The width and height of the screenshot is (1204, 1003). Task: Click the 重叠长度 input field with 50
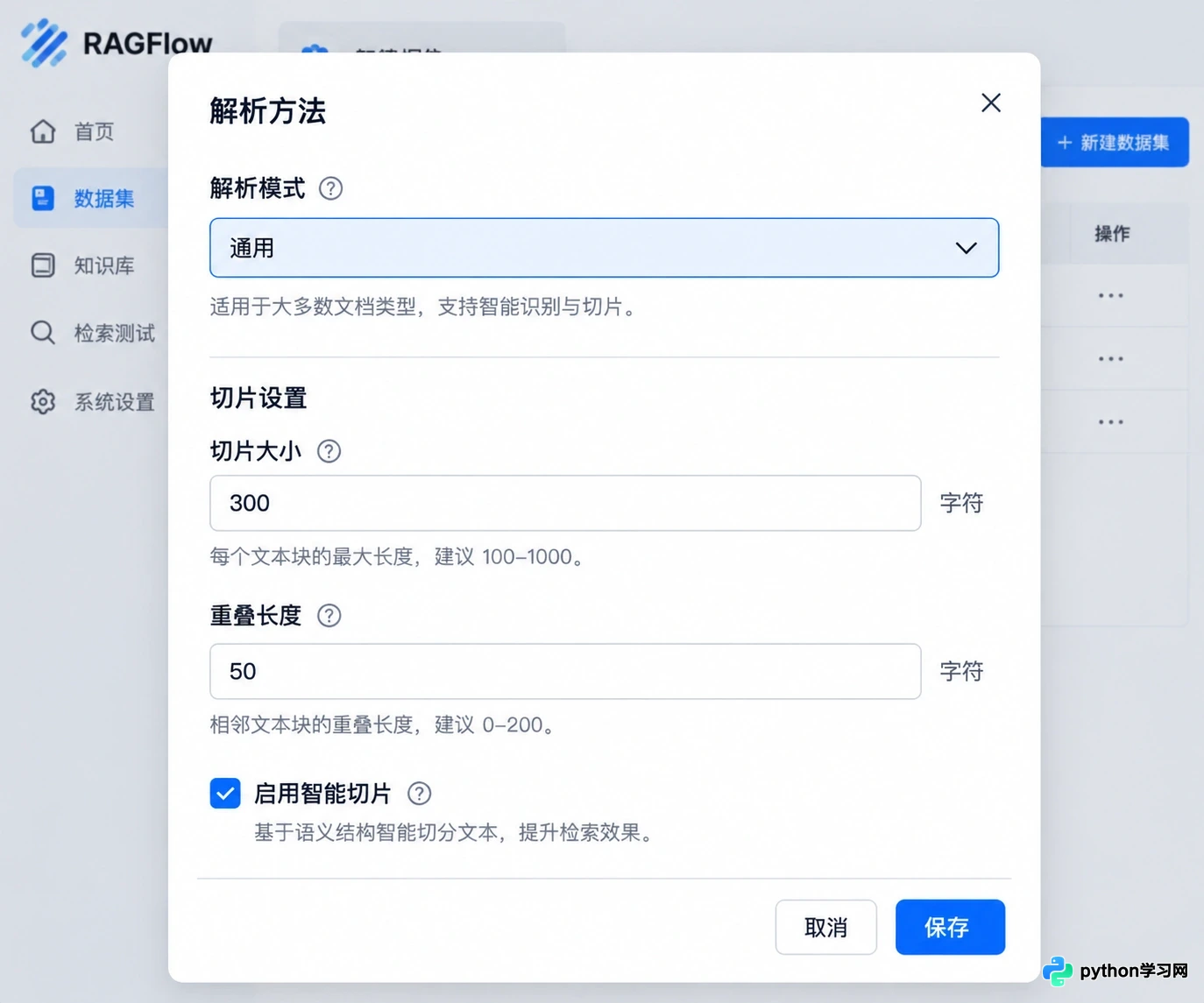click(565, 672)
